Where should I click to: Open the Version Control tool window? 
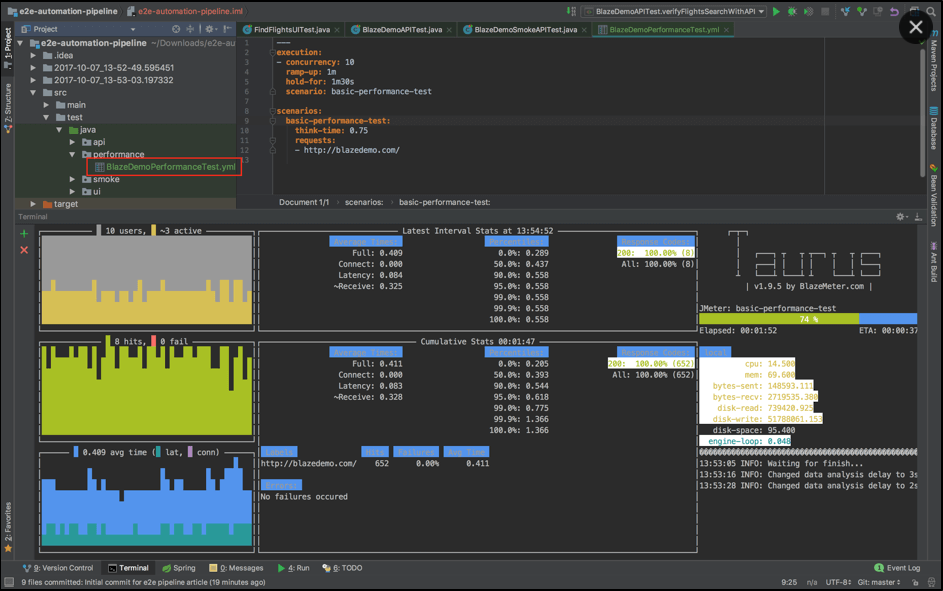click(58, 568)
